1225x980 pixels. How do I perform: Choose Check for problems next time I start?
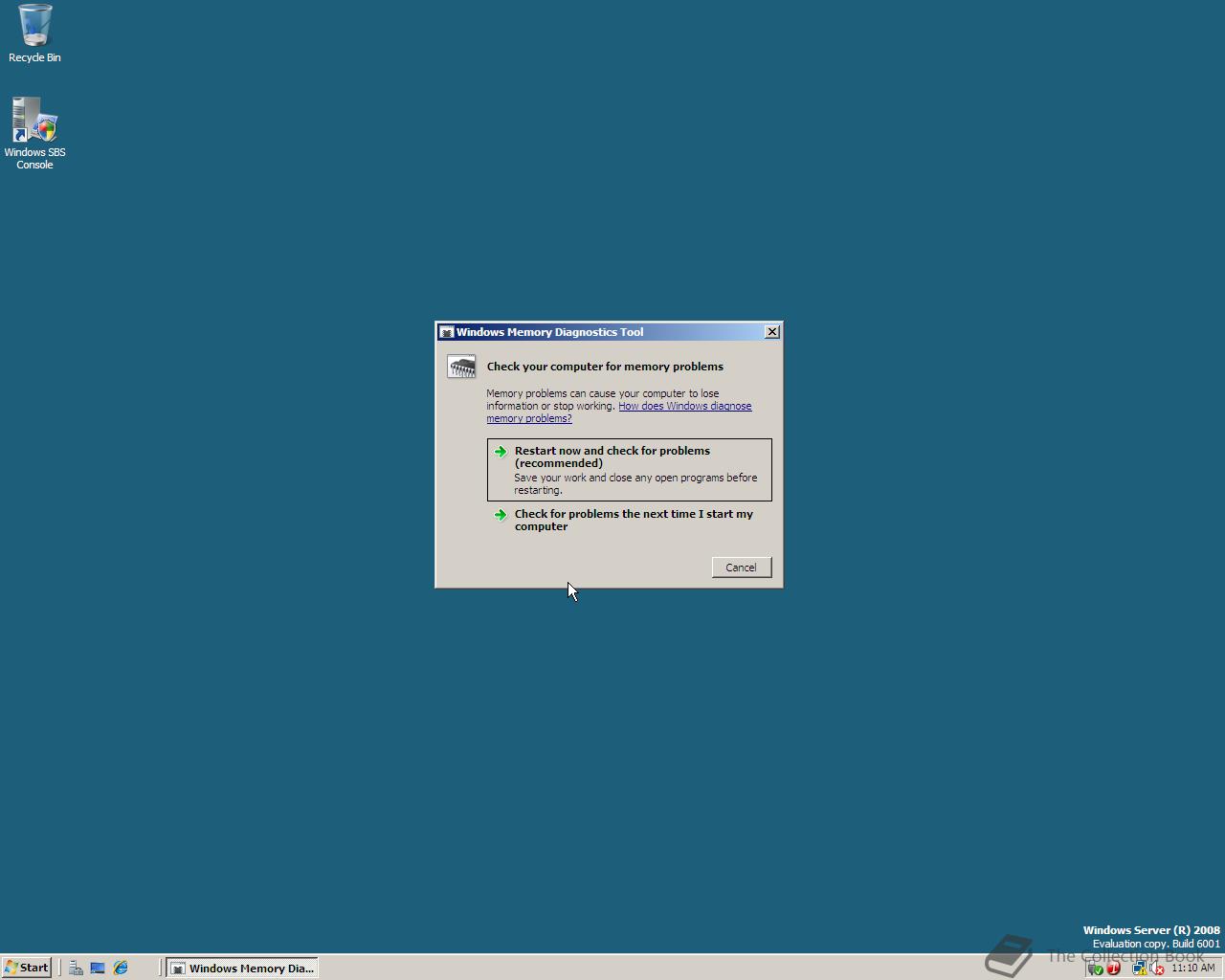tap(630, 520)
